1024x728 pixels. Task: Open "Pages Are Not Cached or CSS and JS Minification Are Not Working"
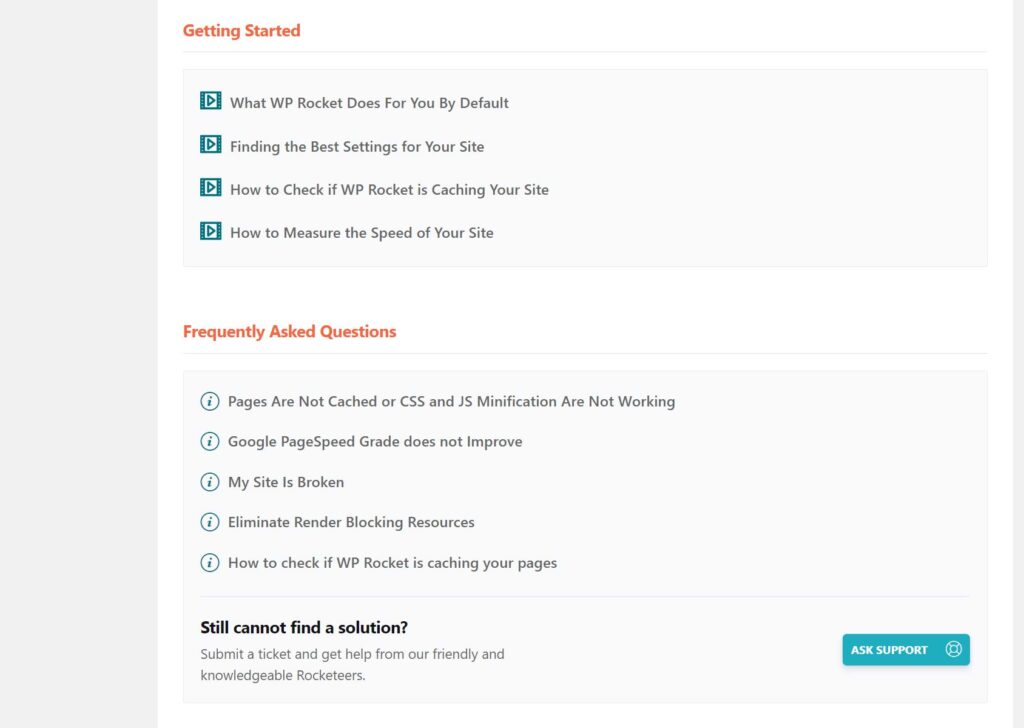click(452, 401)
